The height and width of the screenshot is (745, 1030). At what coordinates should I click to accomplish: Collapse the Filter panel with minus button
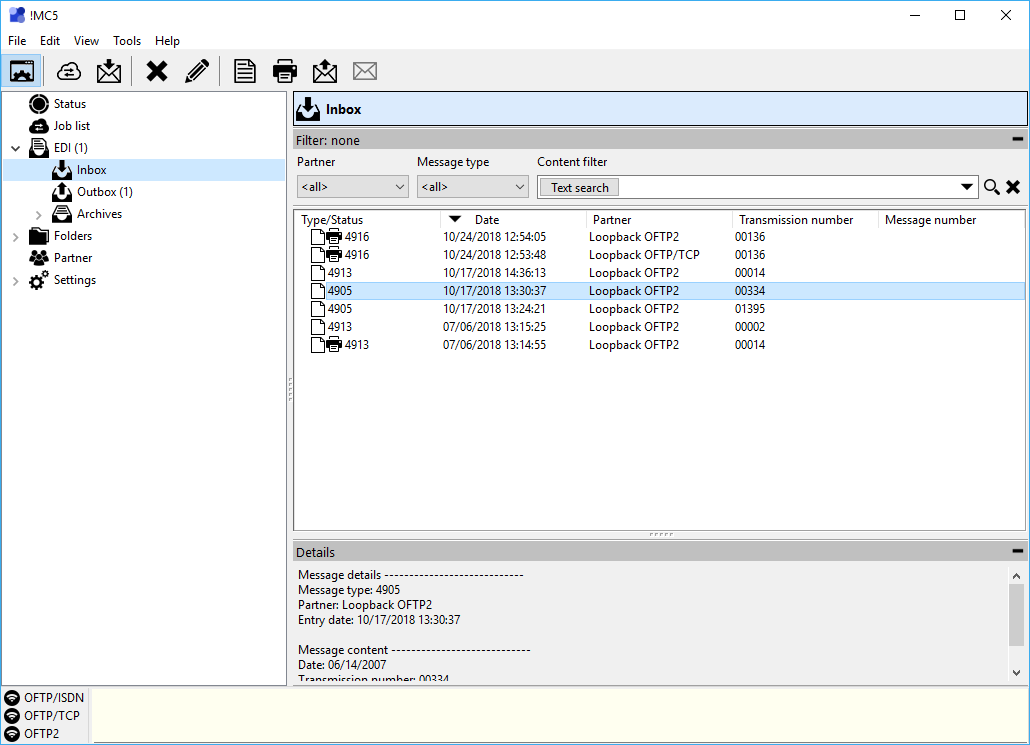[x=1018, y=139]
